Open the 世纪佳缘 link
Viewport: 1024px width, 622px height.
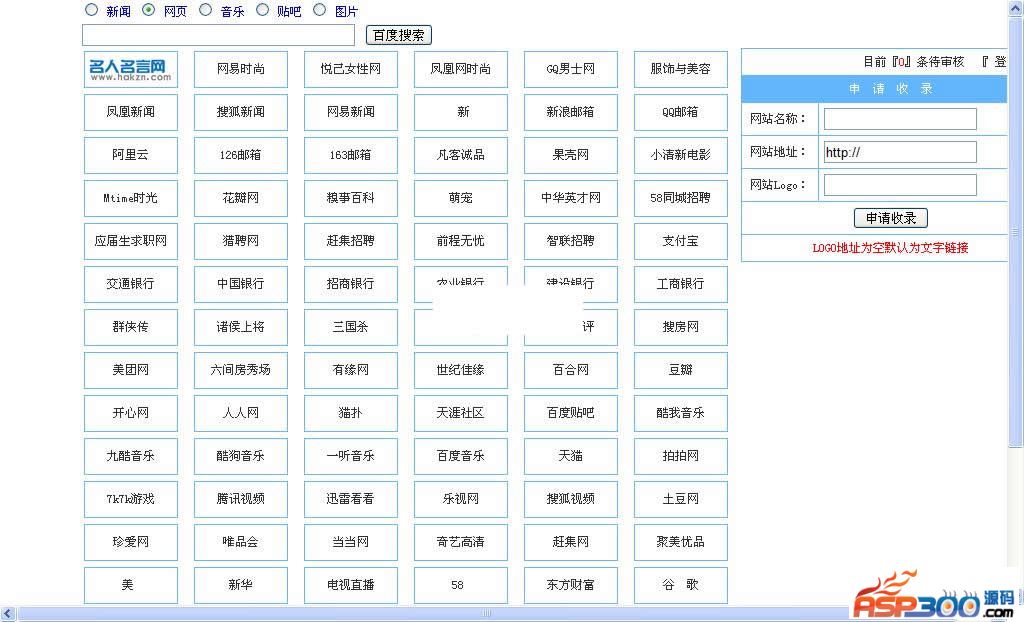coord(460,370)
